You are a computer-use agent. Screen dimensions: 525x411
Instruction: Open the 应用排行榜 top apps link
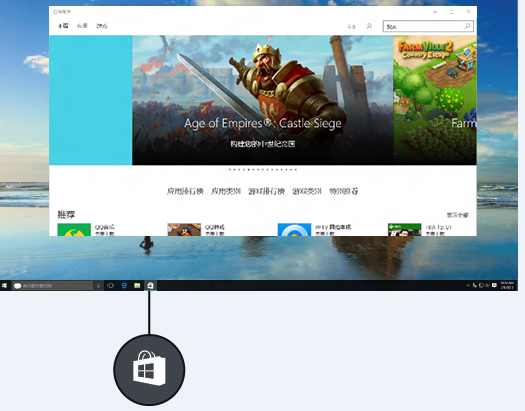185,191
